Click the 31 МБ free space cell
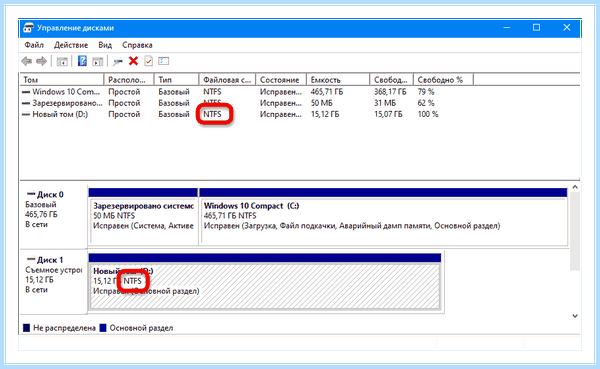Image resolution: width=600 pixels, height=369 pixels. [x=385, y=103]
